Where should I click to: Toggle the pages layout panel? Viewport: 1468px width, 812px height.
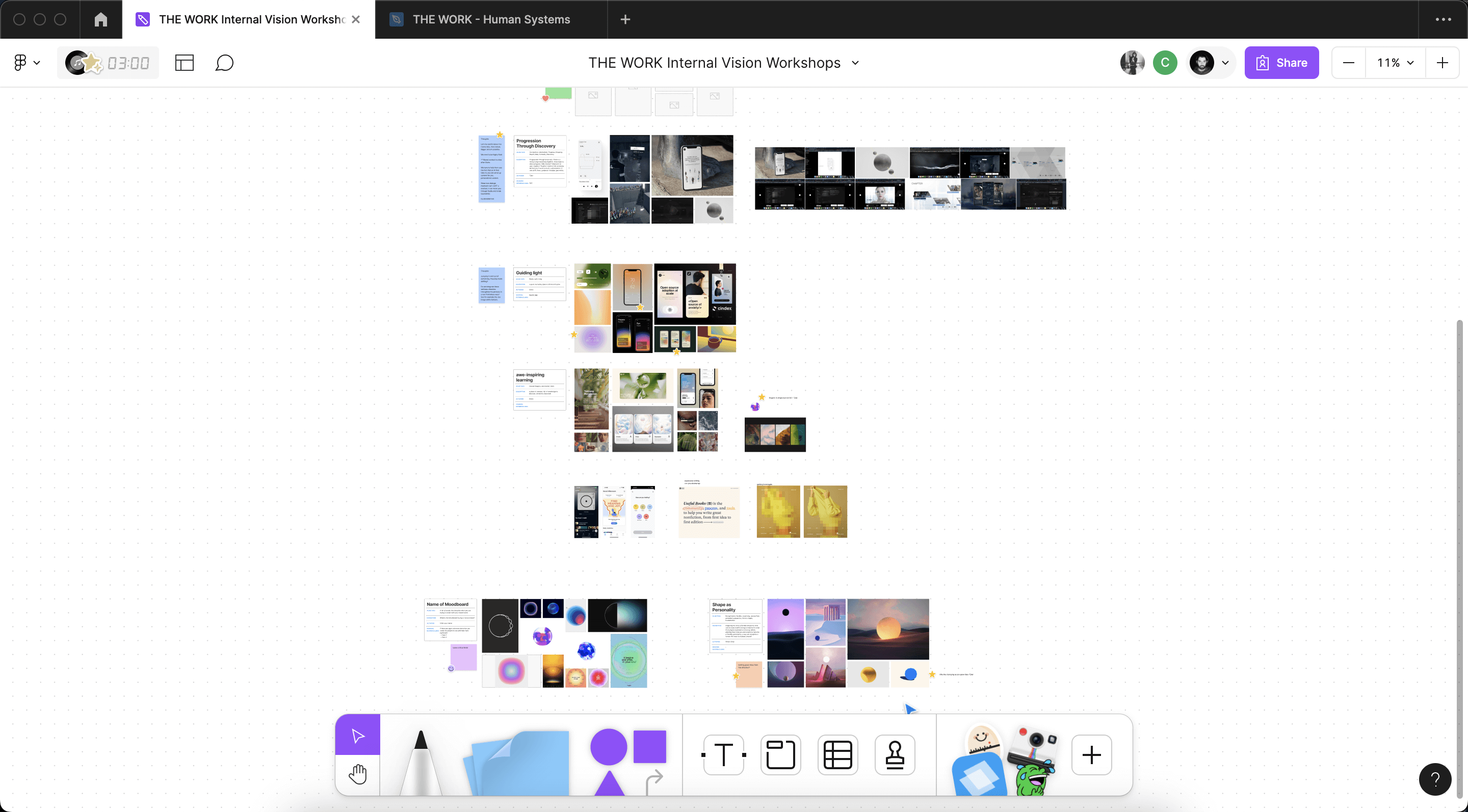[185, 63]
